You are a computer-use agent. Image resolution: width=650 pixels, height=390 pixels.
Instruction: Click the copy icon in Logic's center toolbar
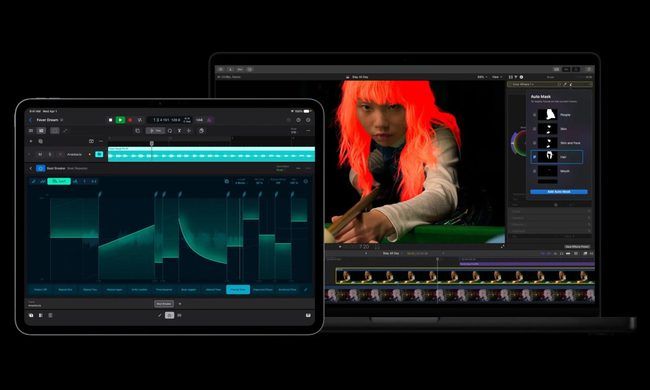tap(138, 131)
